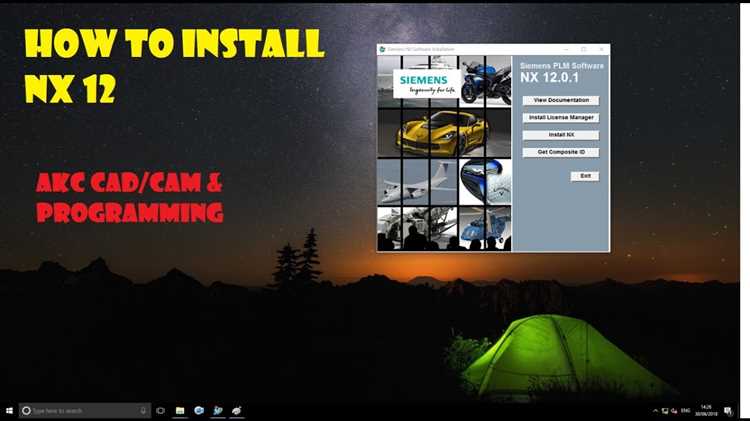Click the fourth pinned taskbar app icon

pos(236,410)
